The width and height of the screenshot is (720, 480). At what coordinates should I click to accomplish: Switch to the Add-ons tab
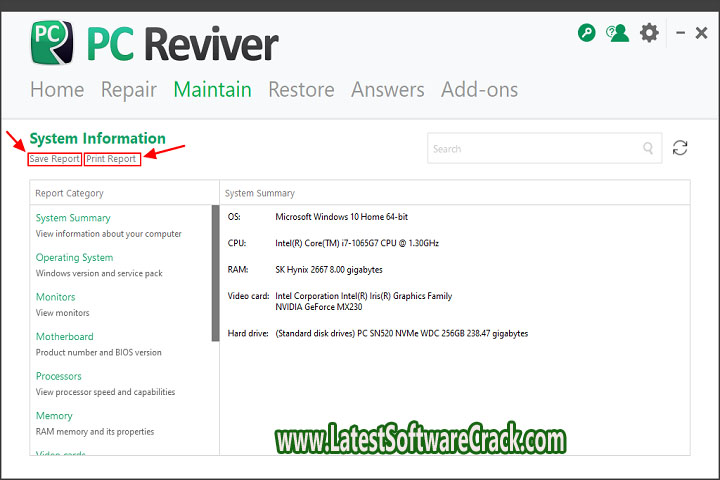pos(479,90)
